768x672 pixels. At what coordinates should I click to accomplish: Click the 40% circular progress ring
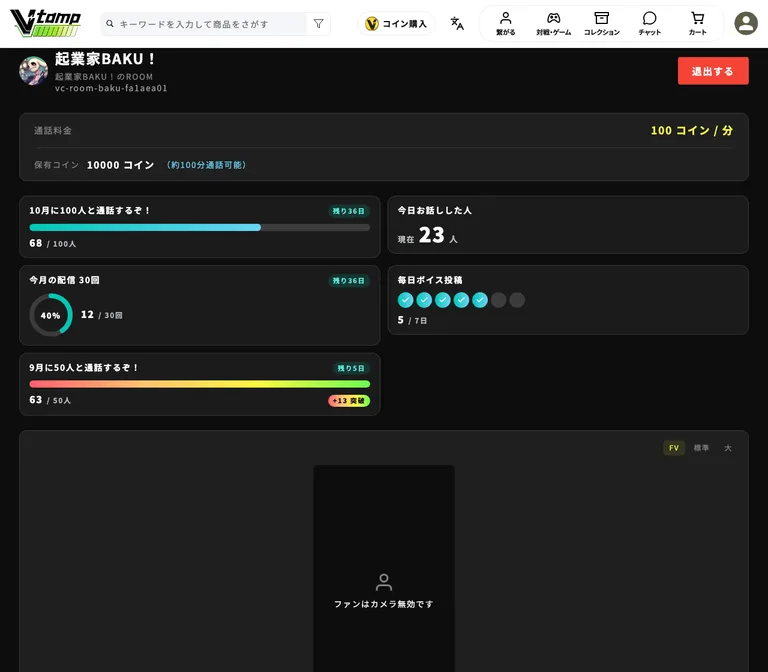(x=51, y=315)
